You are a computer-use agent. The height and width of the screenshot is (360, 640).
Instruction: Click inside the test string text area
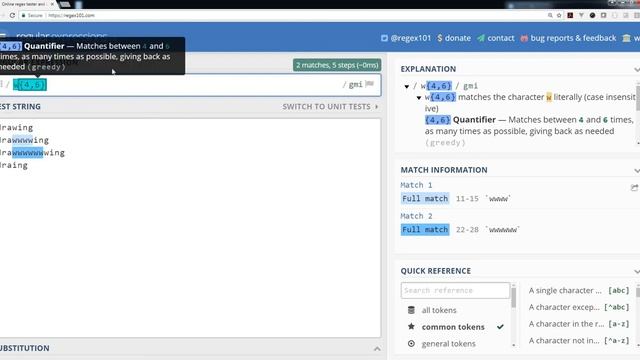(190, 228)
